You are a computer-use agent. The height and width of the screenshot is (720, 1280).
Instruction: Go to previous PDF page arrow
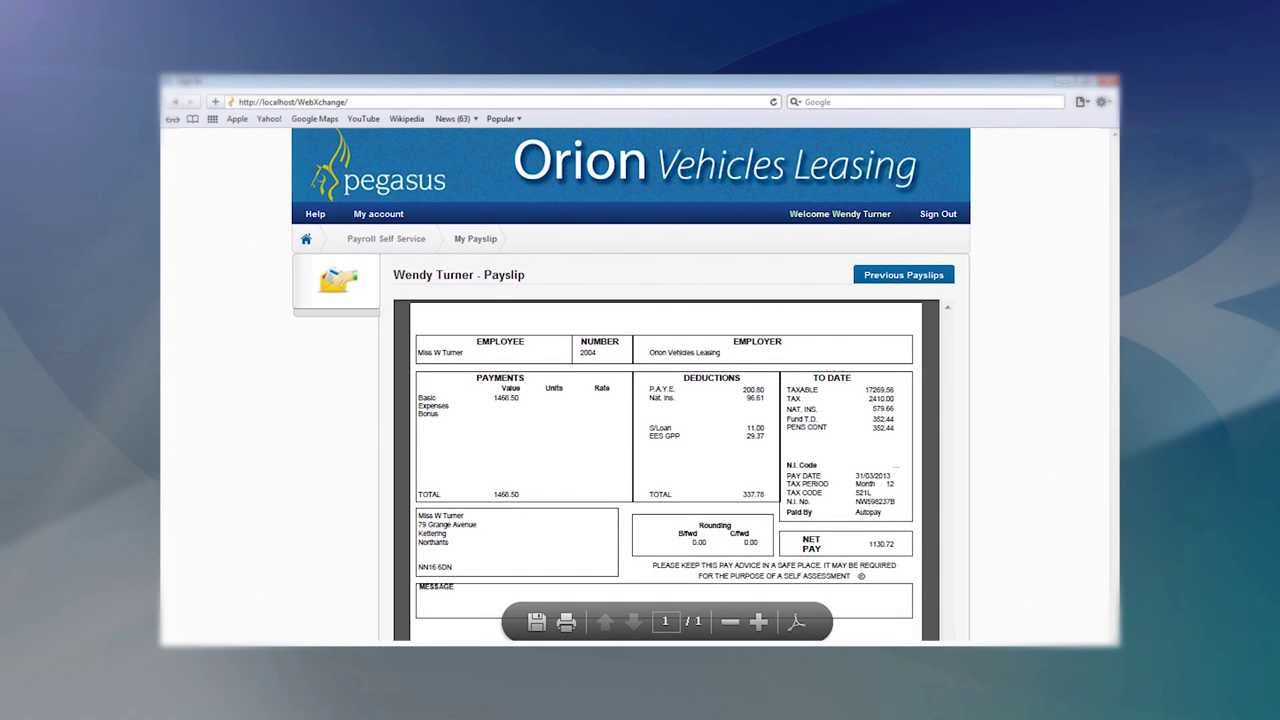(x=605, y=622)
